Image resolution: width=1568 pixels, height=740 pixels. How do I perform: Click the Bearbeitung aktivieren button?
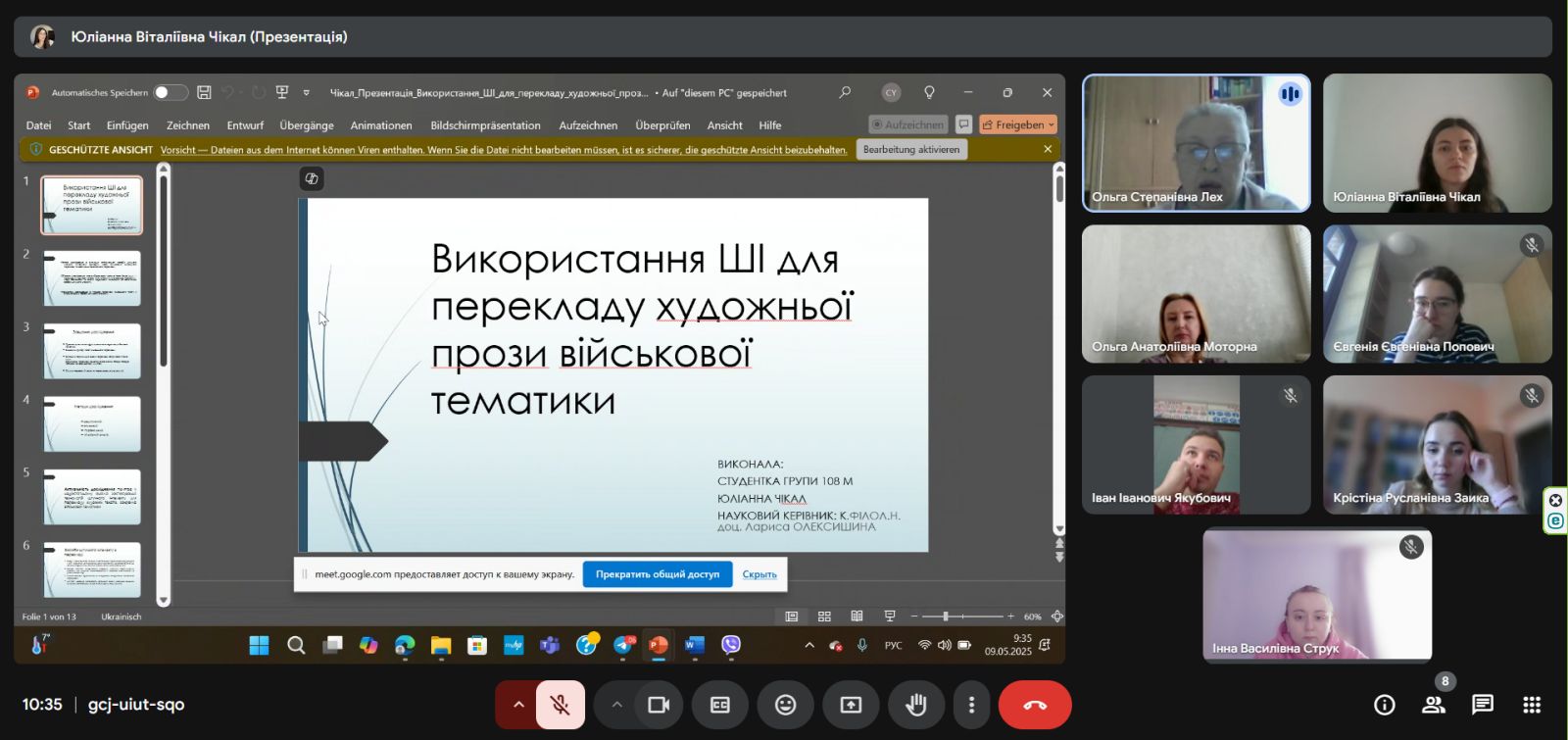tap(911, 149)
